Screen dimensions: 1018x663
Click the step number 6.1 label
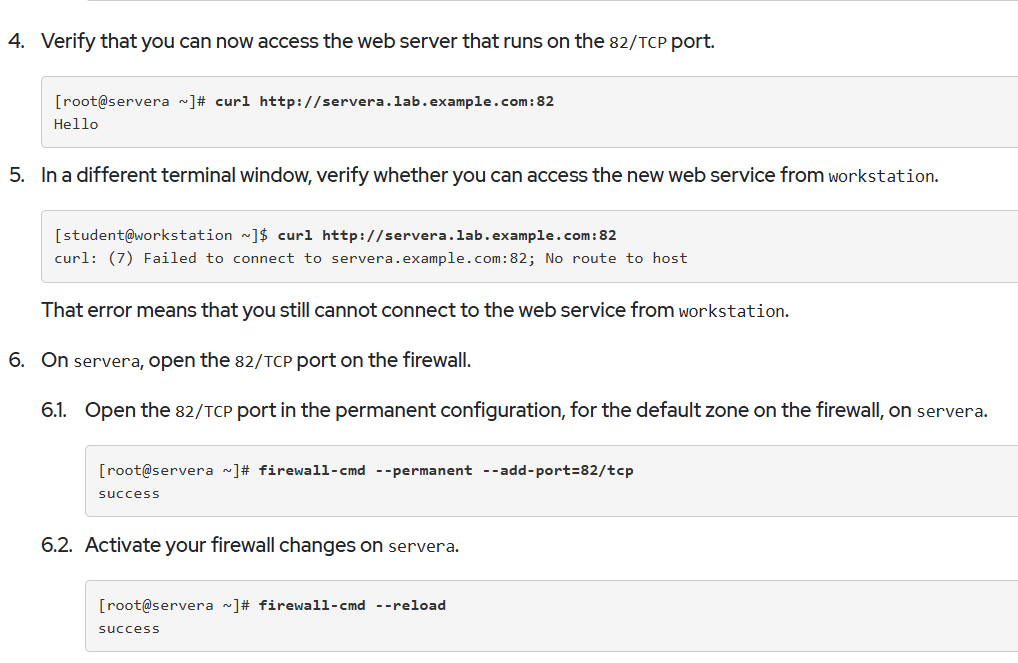click(x=54, y=410)
